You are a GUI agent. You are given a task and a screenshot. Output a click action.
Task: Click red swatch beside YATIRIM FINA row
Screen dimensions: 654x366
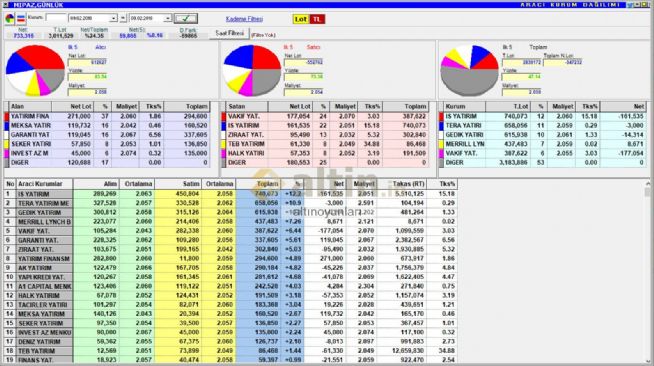[6, 116]
